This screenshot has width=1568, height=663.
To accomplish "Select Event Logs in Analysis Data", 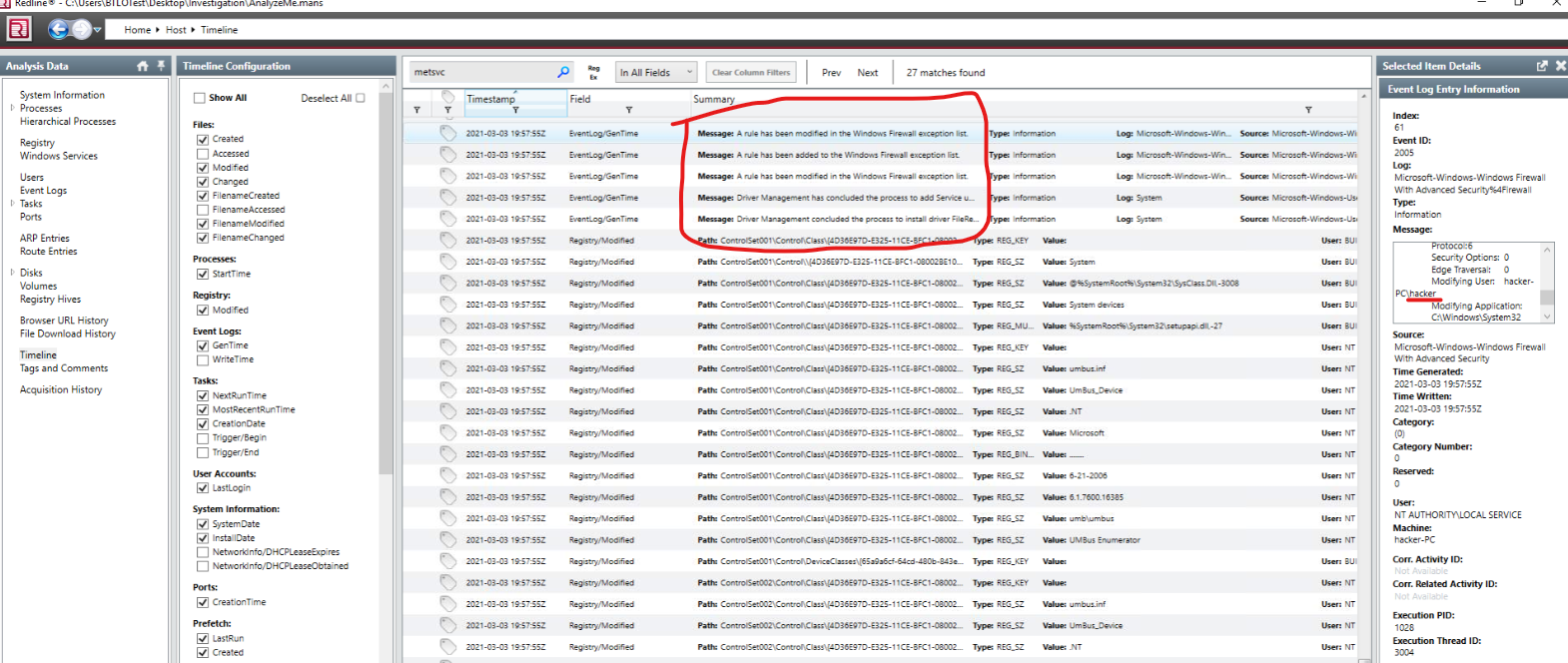I will pyautogui.click(x=43, y=190).
